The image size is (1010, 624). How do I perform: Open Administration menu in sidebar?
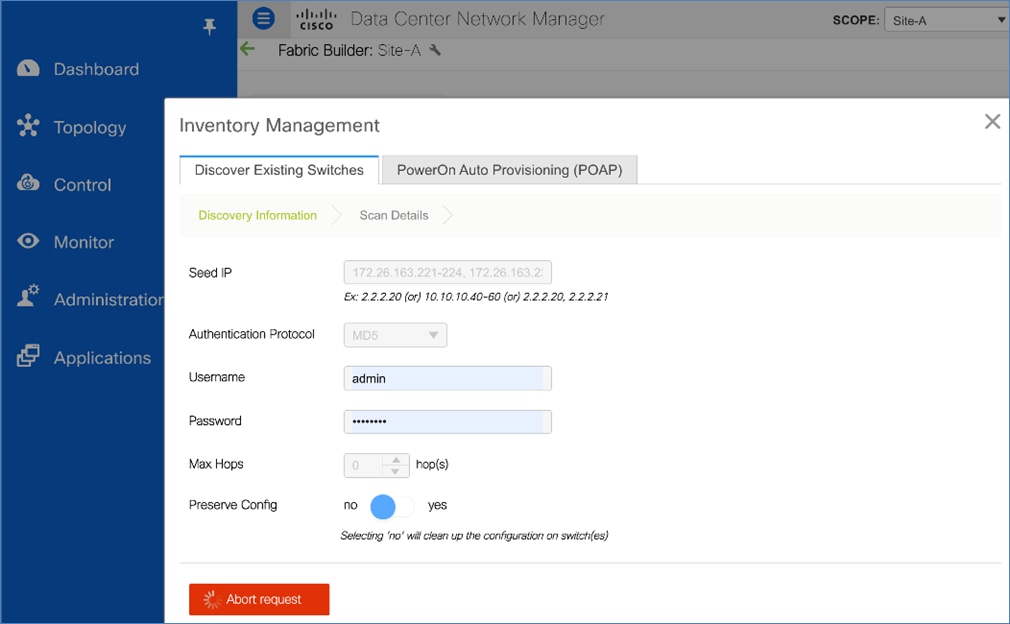[109, 299]
